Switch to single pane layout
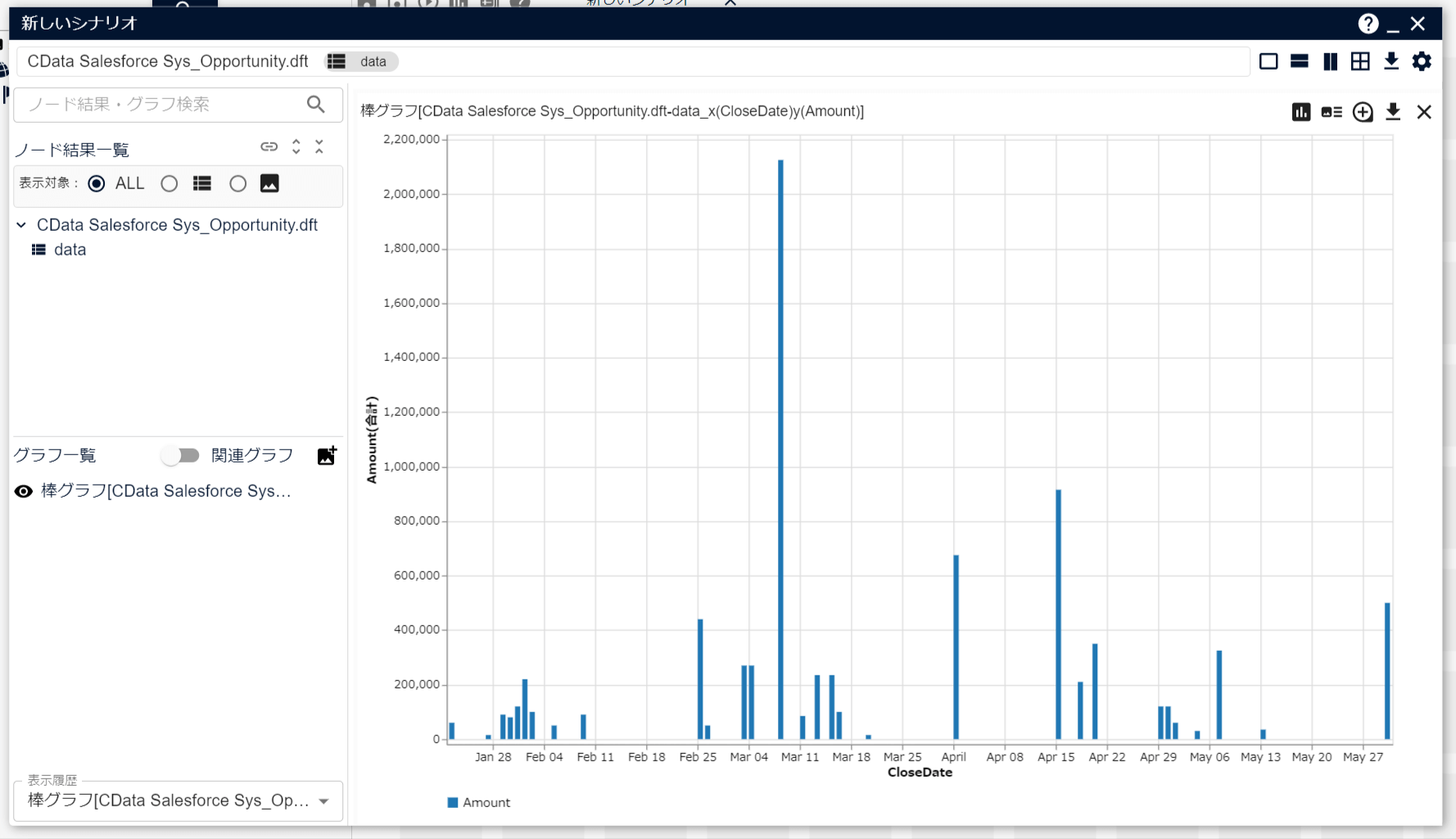This screenshot has height=839, width=1456. tap(1268, 61)
